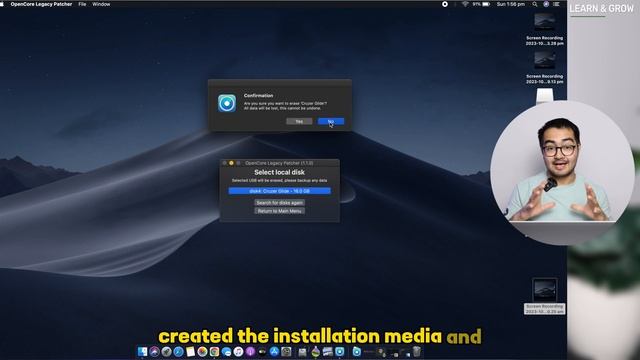Click the Sun 1:56 pm clock
The height and width of the screenshot is (360, 640).
click(511, 4)
